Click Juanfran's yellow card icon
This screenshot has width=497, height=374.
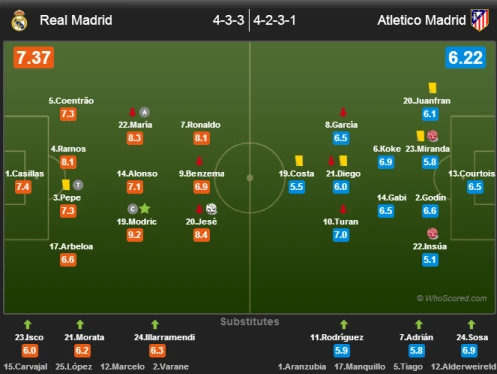click(x=432, y=88)
